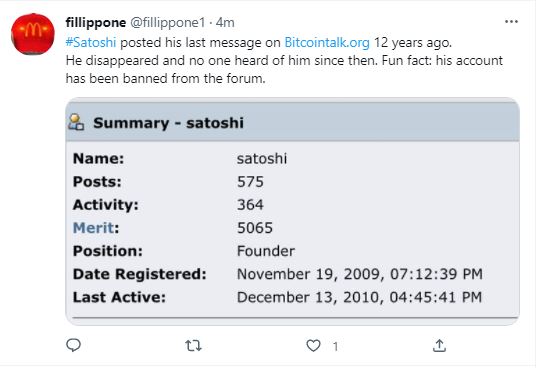Screen dimensions: 538x368
Task: Open the fillippone display name profile
Action: 96,23
